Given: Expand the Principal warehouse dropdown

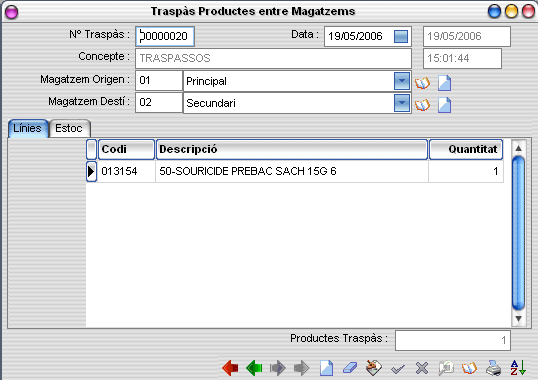Looking at the screenshot, I should pyautogui.click(x=401, y=81).
